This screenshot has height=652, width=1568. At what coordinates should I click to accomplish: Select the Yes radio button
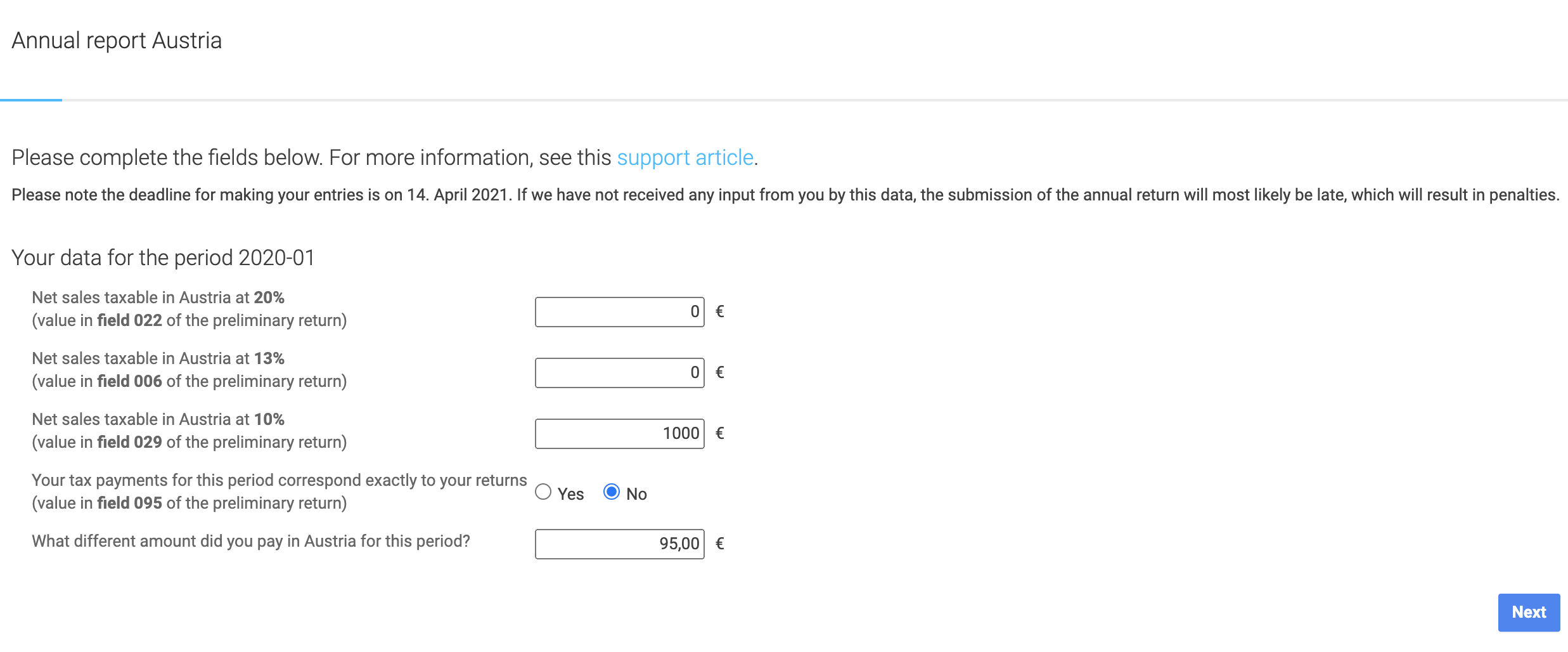[543, 492]
